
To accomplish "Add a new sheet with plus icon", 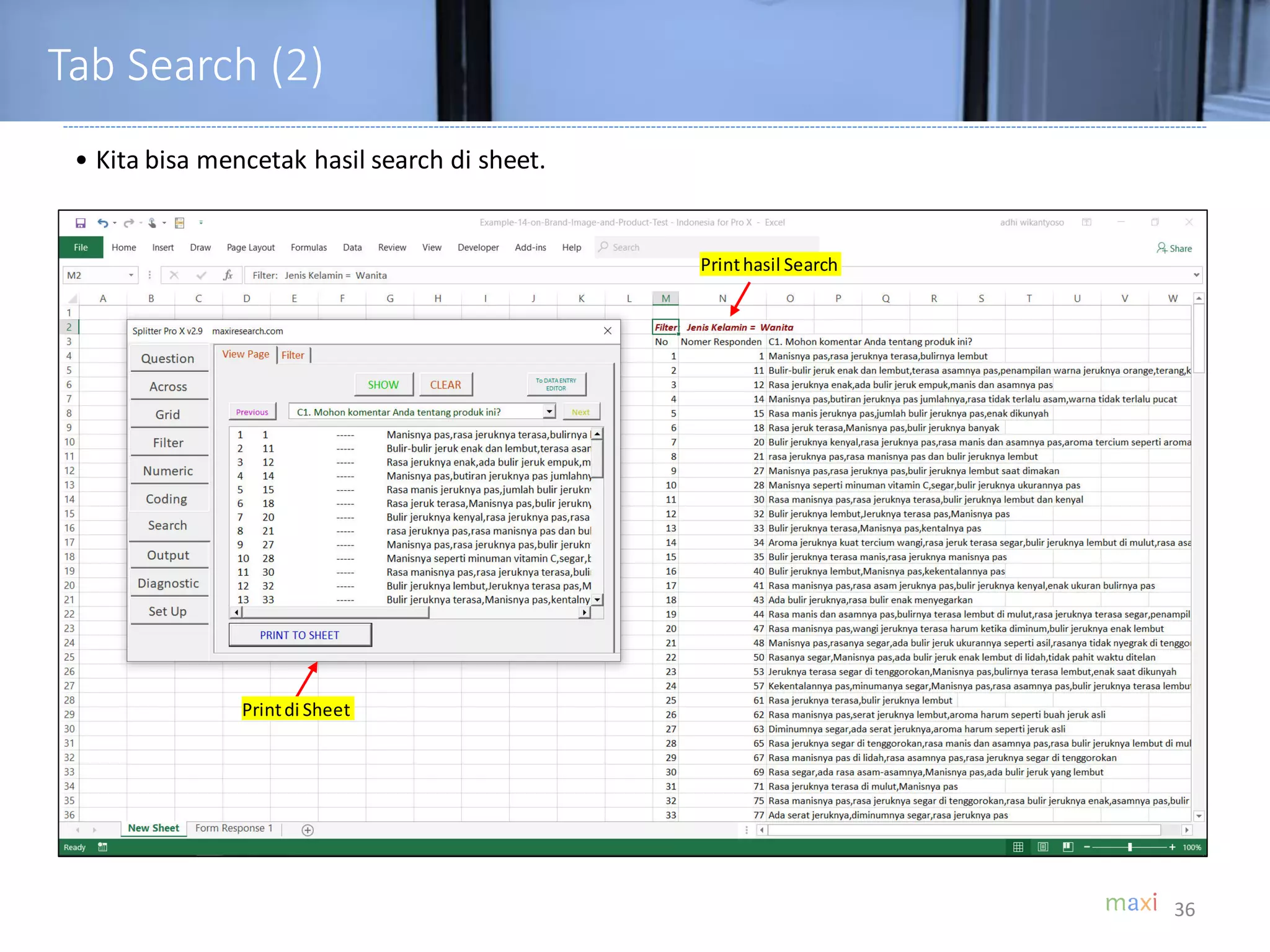I will click(x=308, y=830).
